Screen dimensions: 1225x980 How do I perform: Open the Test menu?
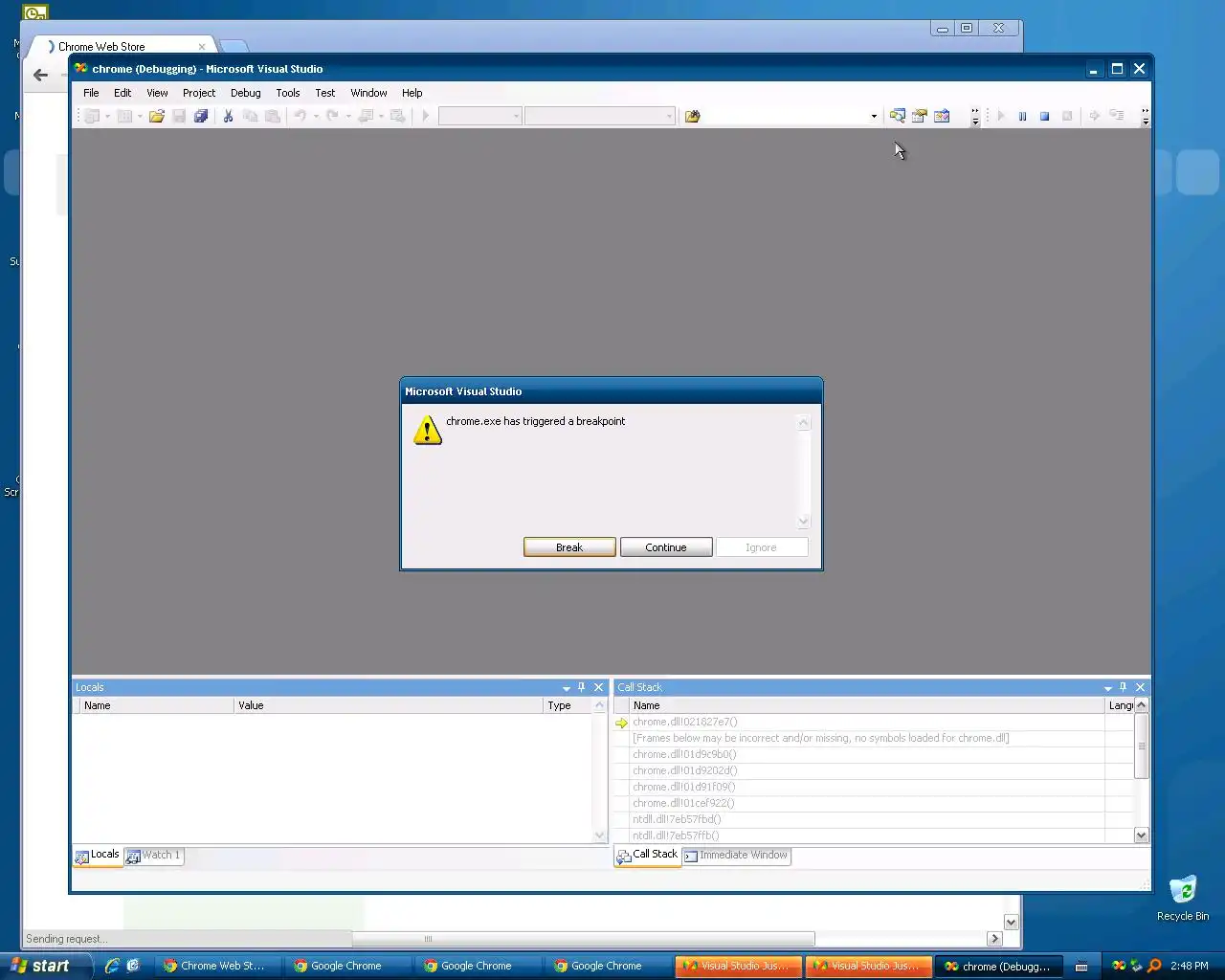click(x=325, y=93)
